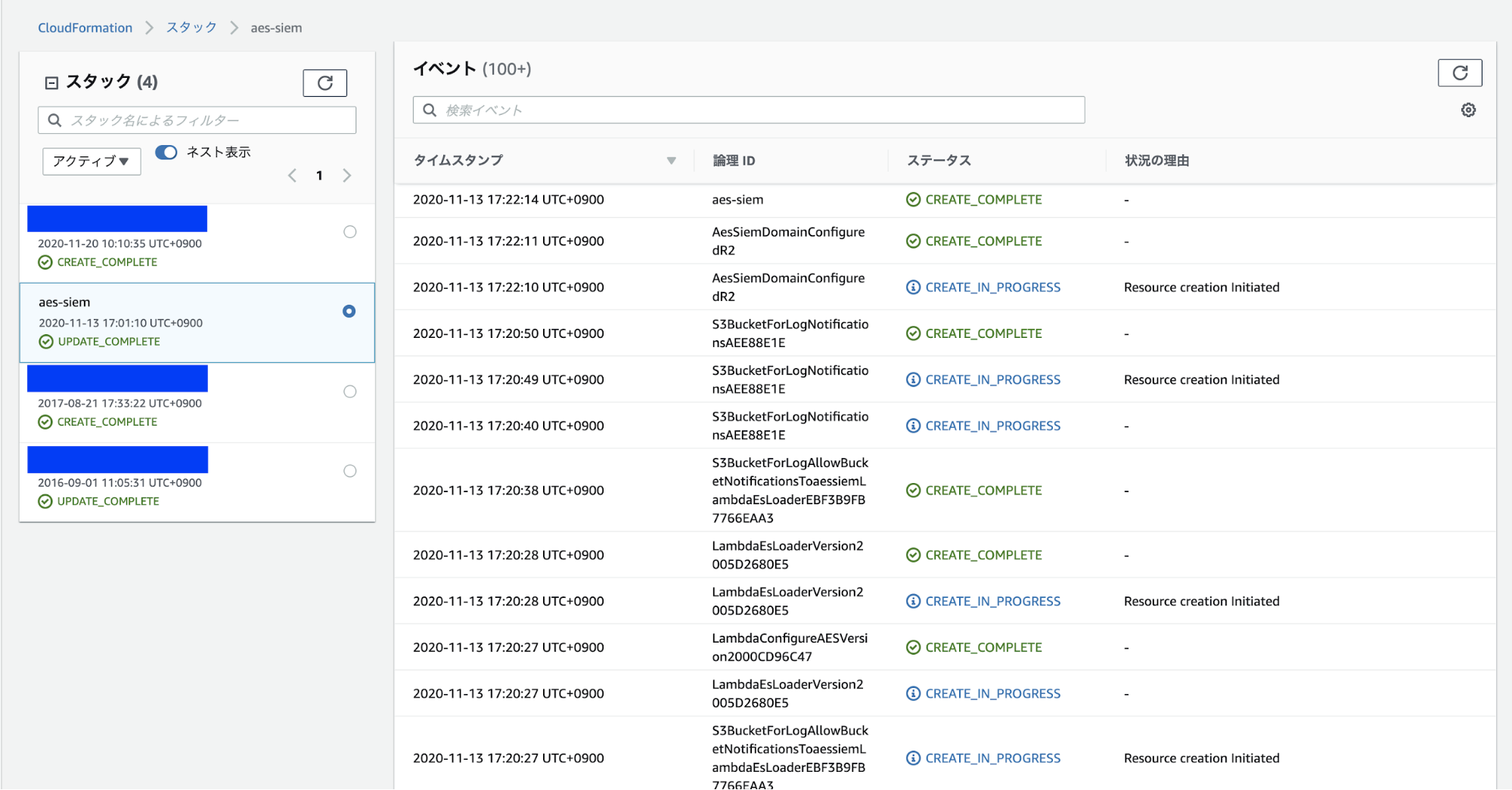Viewport: 1512px width, 790px height.
Task: Click the 検索イベント search field
Action: 749,110
